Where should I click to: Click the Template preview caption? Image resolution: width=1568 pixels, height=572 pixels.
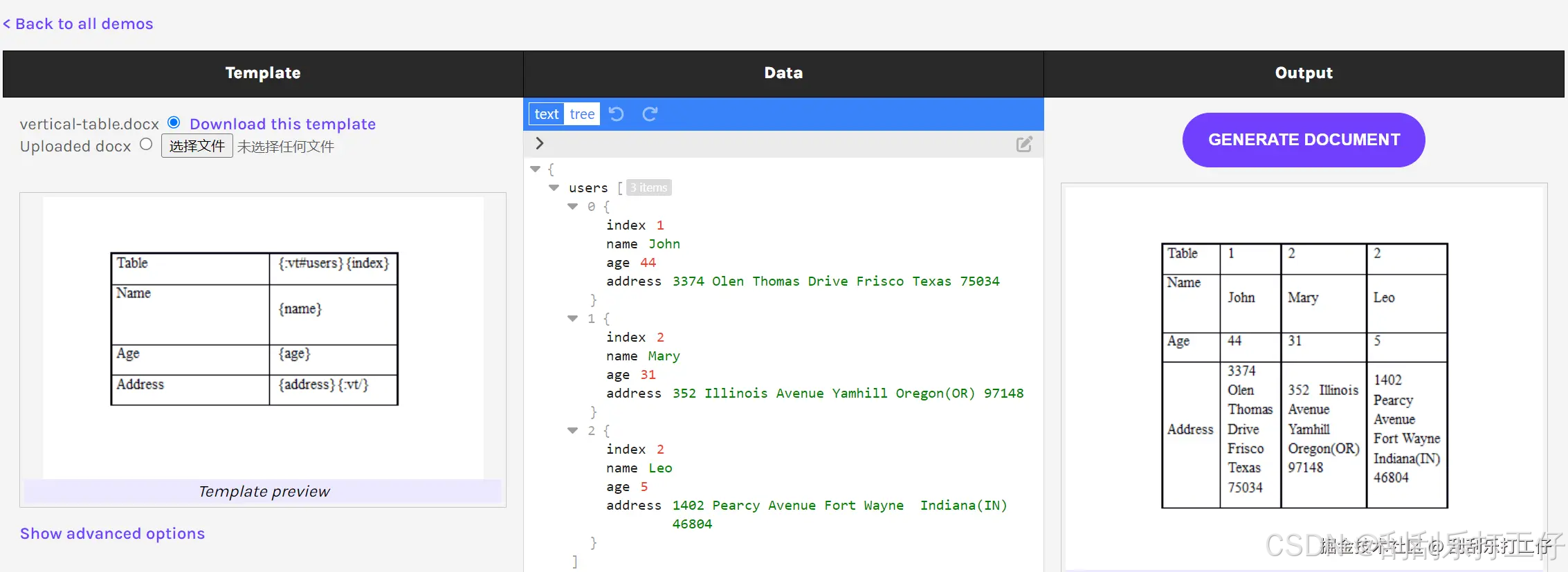coord(264,491)
